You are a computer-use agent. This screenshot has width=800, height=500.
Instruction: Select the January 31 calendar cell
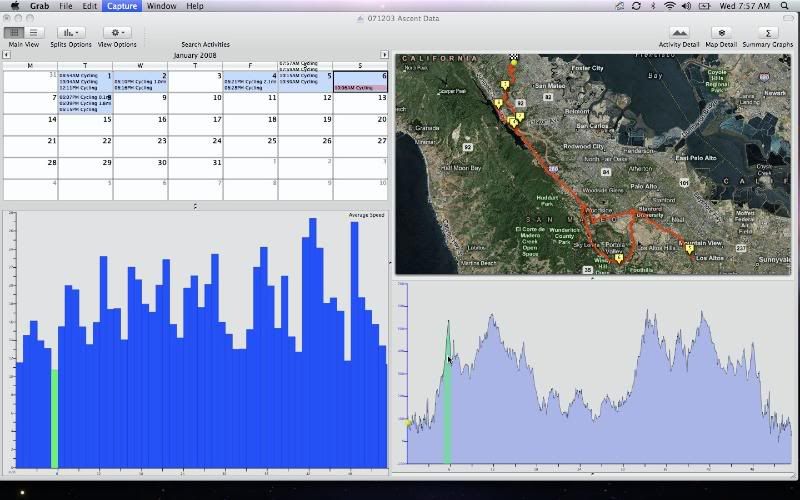coord(195,168)
